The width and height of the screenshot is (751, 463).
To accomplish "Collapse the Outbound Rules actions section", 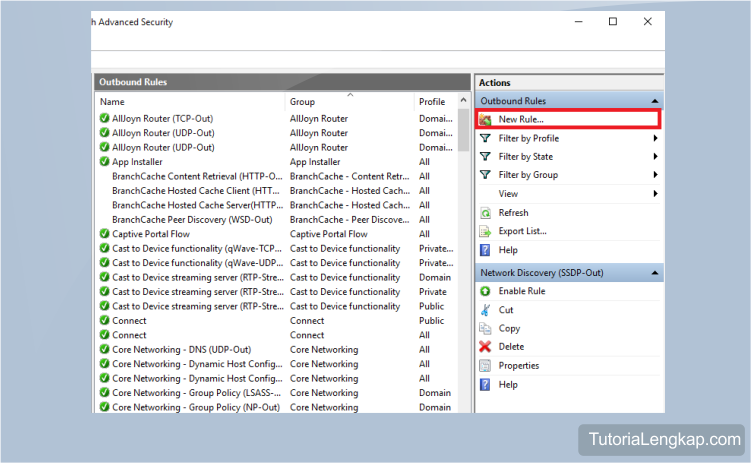I will (x=655, y=101).
